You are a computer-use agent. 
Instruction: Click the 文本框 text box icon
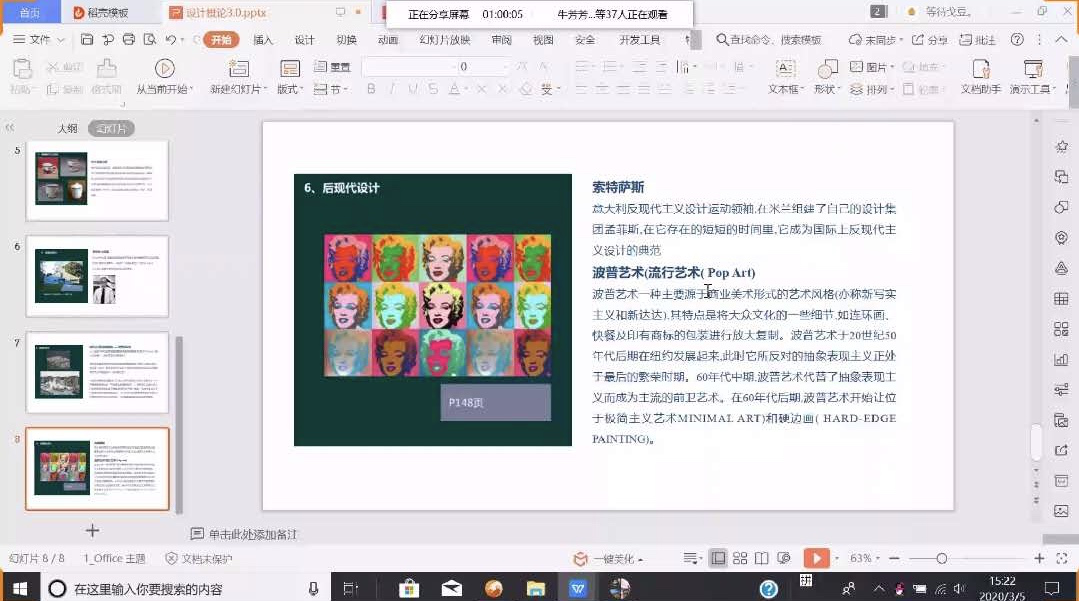point(784,69)
